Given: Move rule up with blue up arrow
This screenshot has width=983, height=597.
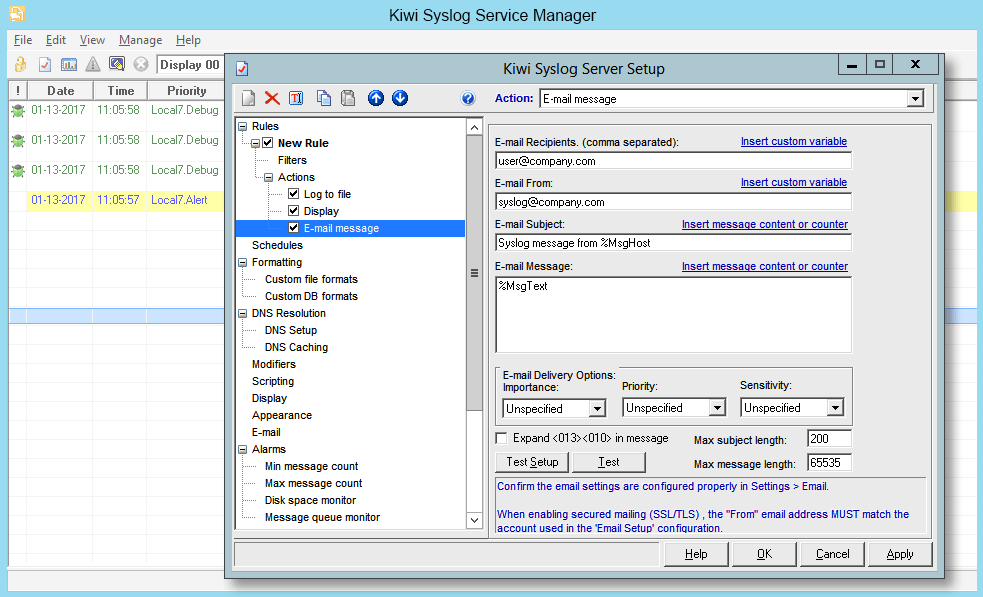Looking at the screenshot, I should [x=376, y=98].
